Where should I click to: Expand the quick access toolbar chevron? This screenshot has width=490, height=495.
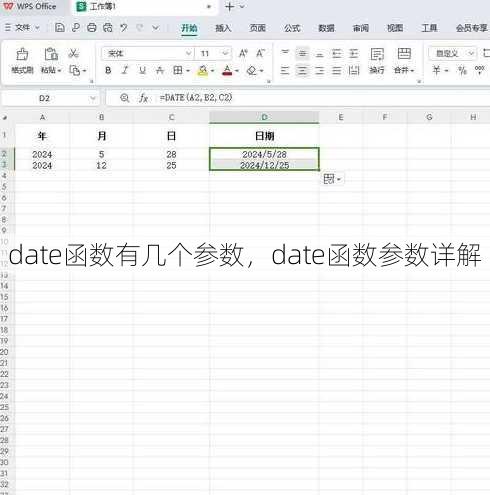155,28
